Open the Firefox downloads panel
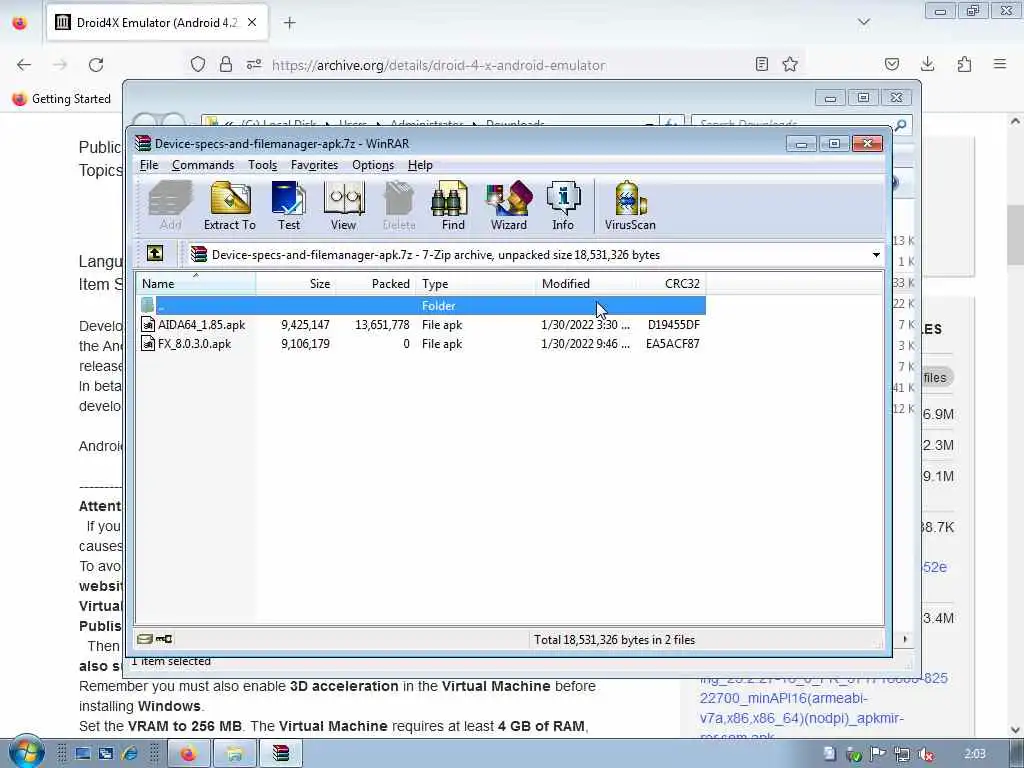Screen dimensions: 1024x768 pyautogui.click(x=927, y=64)
